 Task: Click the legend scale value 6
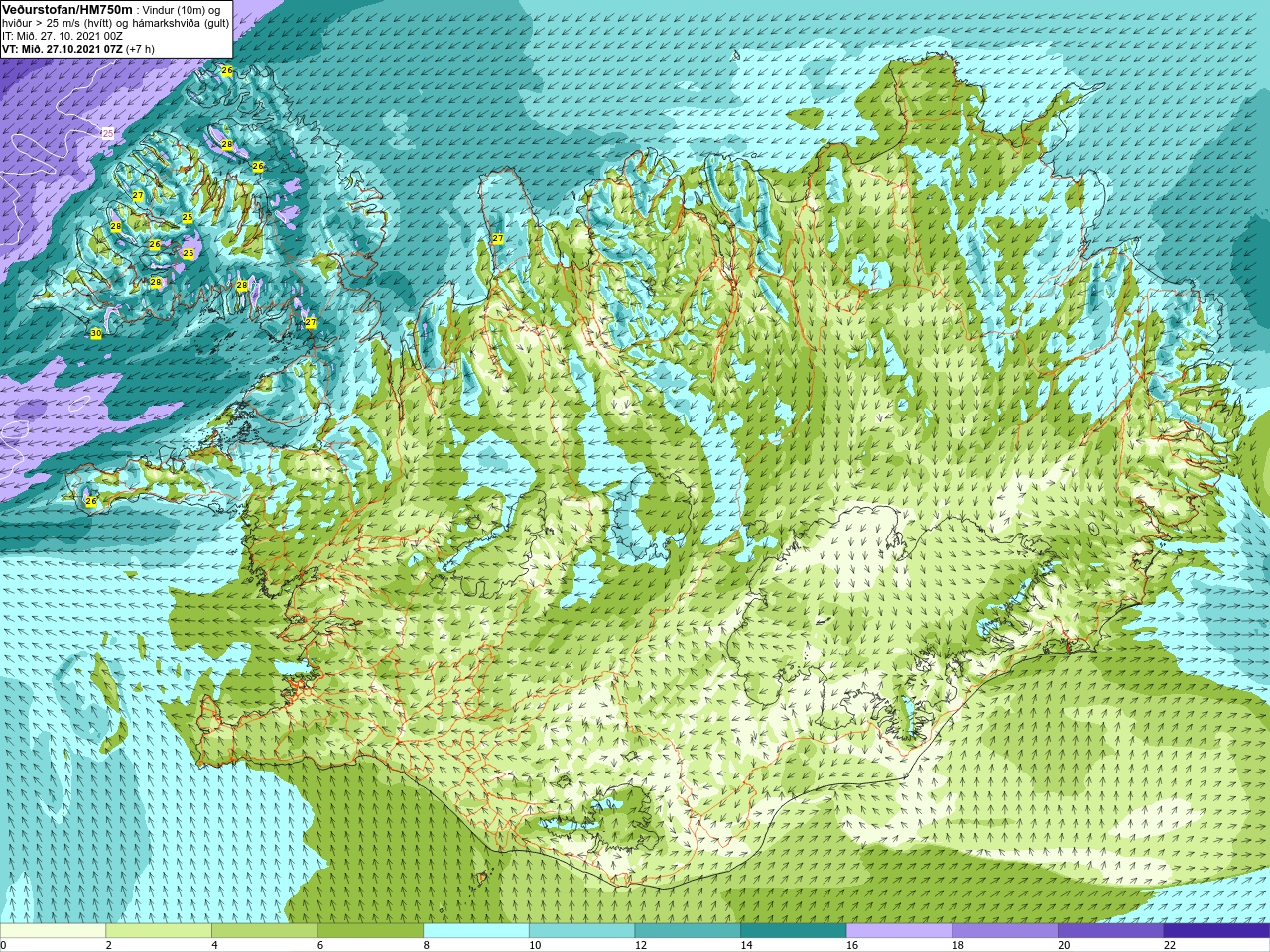pyautogui.click(x=320, y=945)
